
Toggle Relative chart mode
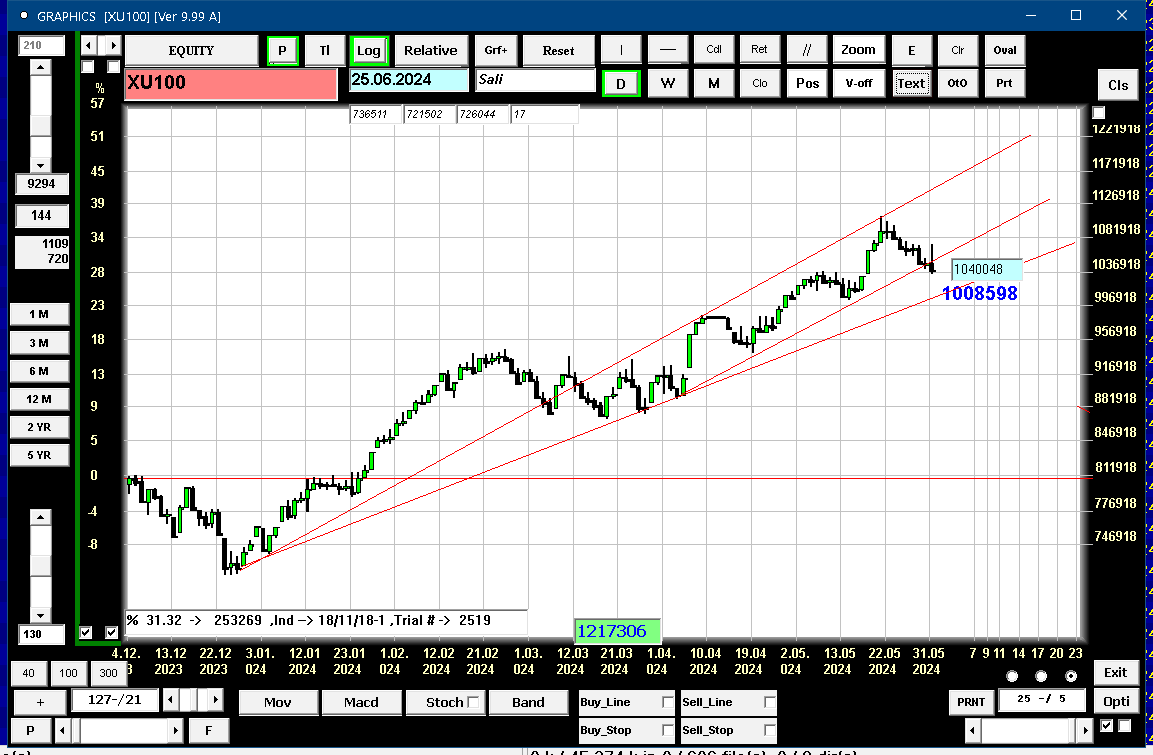point(431,51)
